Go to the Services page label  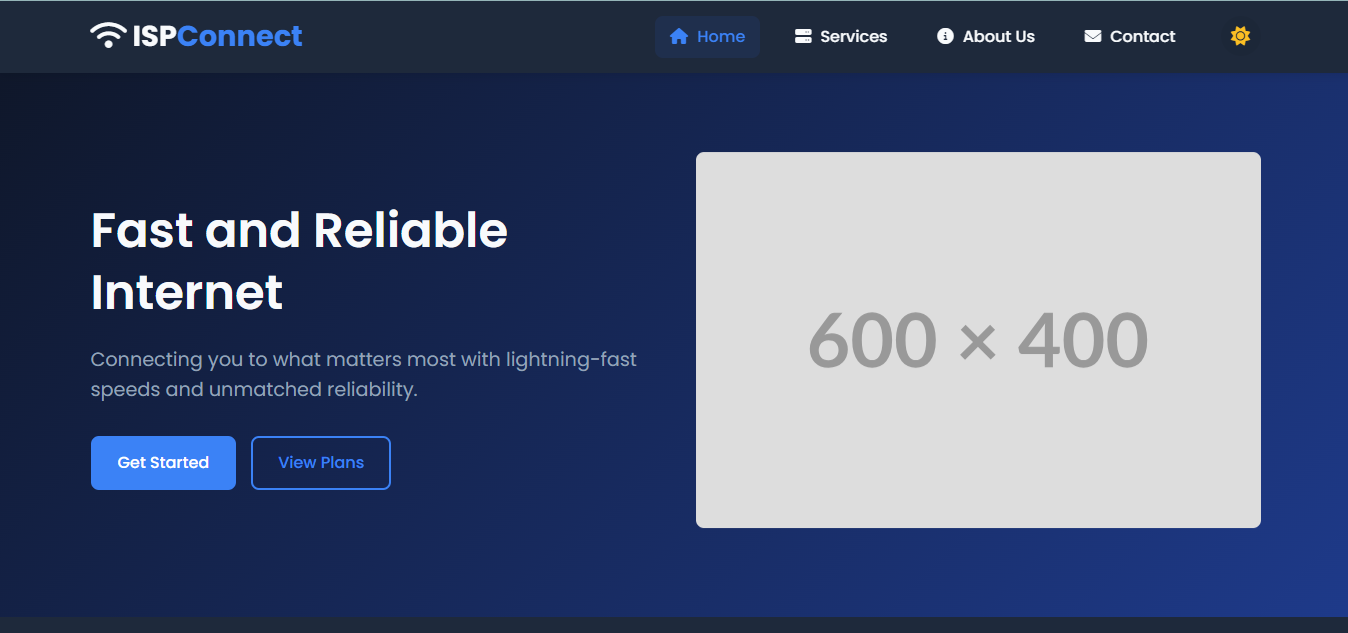click(x=853, y=37)
